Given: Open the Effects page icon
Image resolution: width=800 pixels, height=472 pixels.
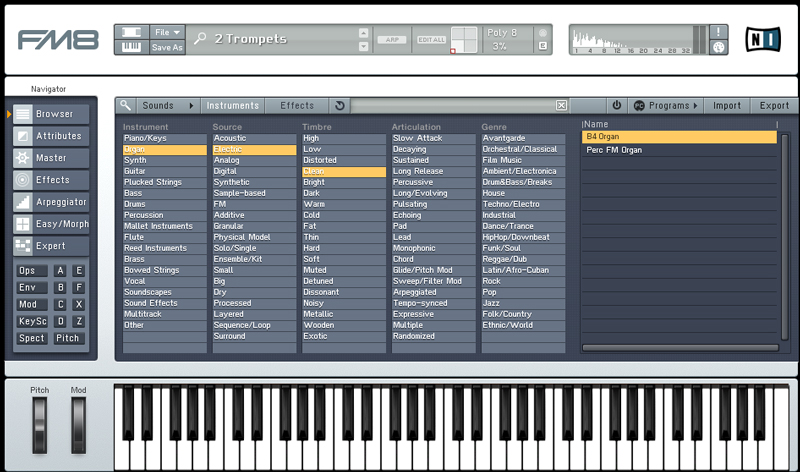Looking at the screenshot, I should [22, 180].
